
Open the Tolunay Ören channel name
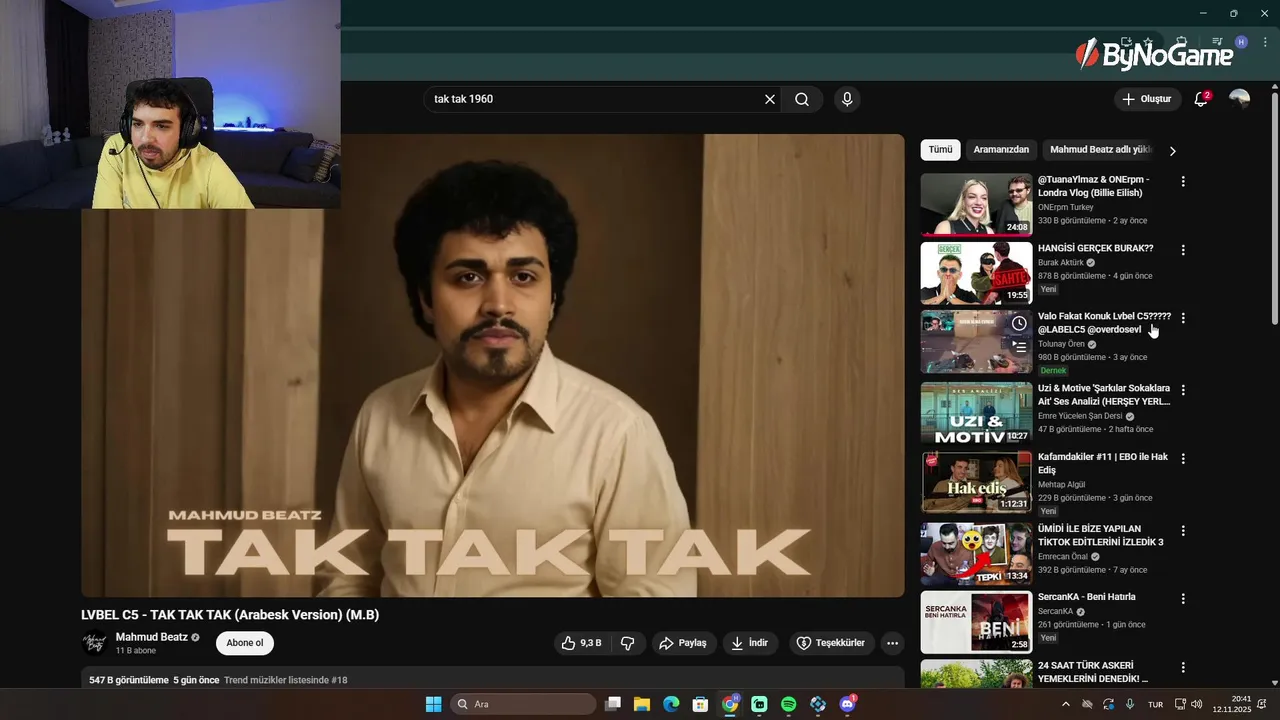[1061, 344]
